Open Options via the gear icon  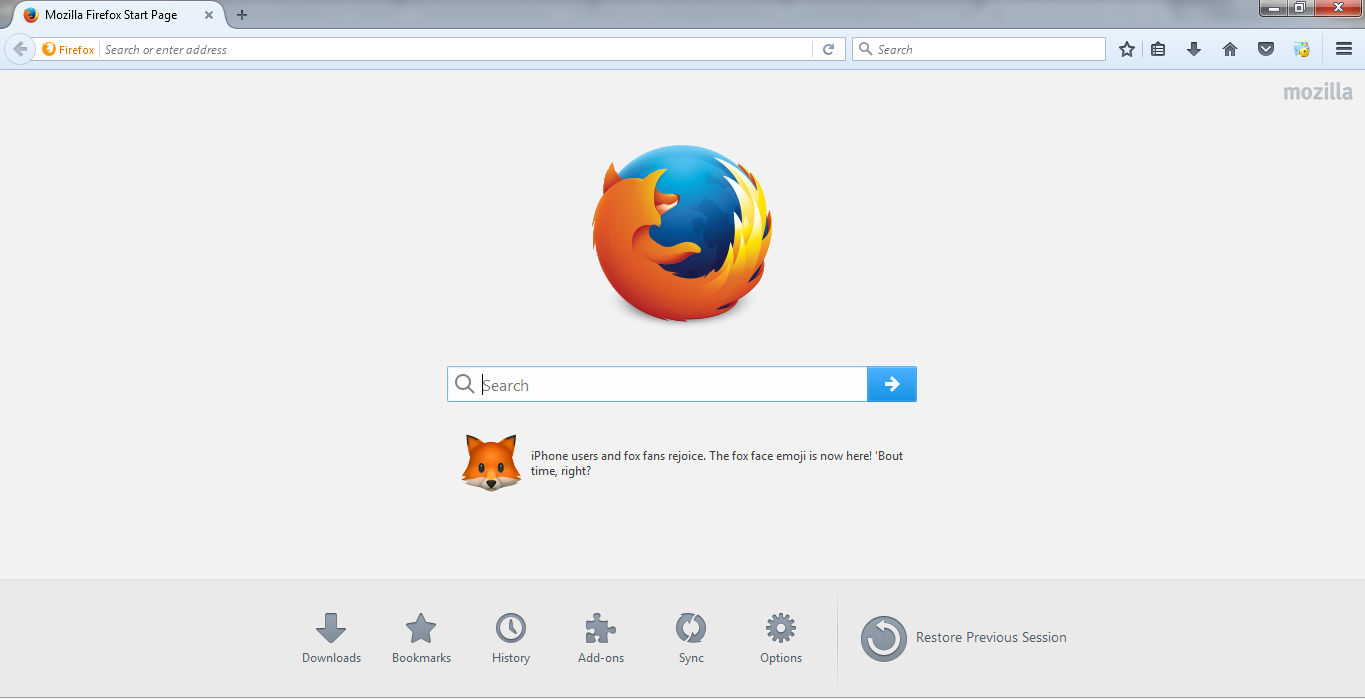pos(780,629)
